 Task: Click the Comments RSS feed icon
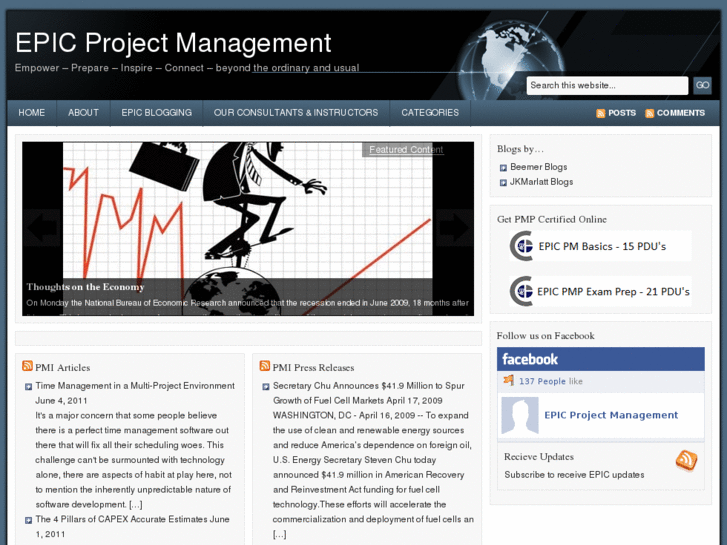click(650, 113)
